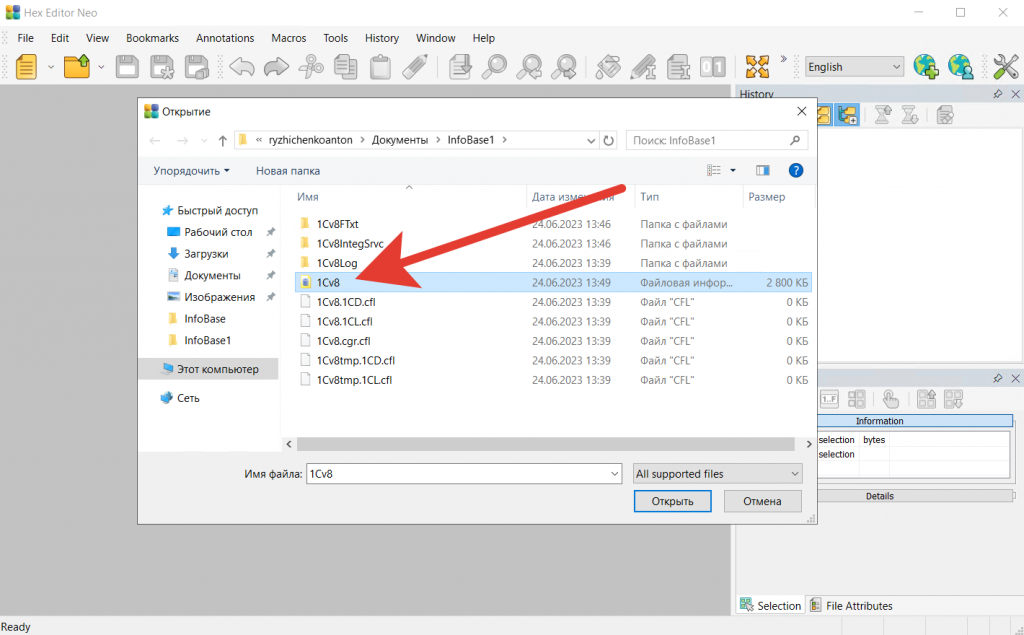Open the Macros menu

pyautogui.click(x=289, y=38)
